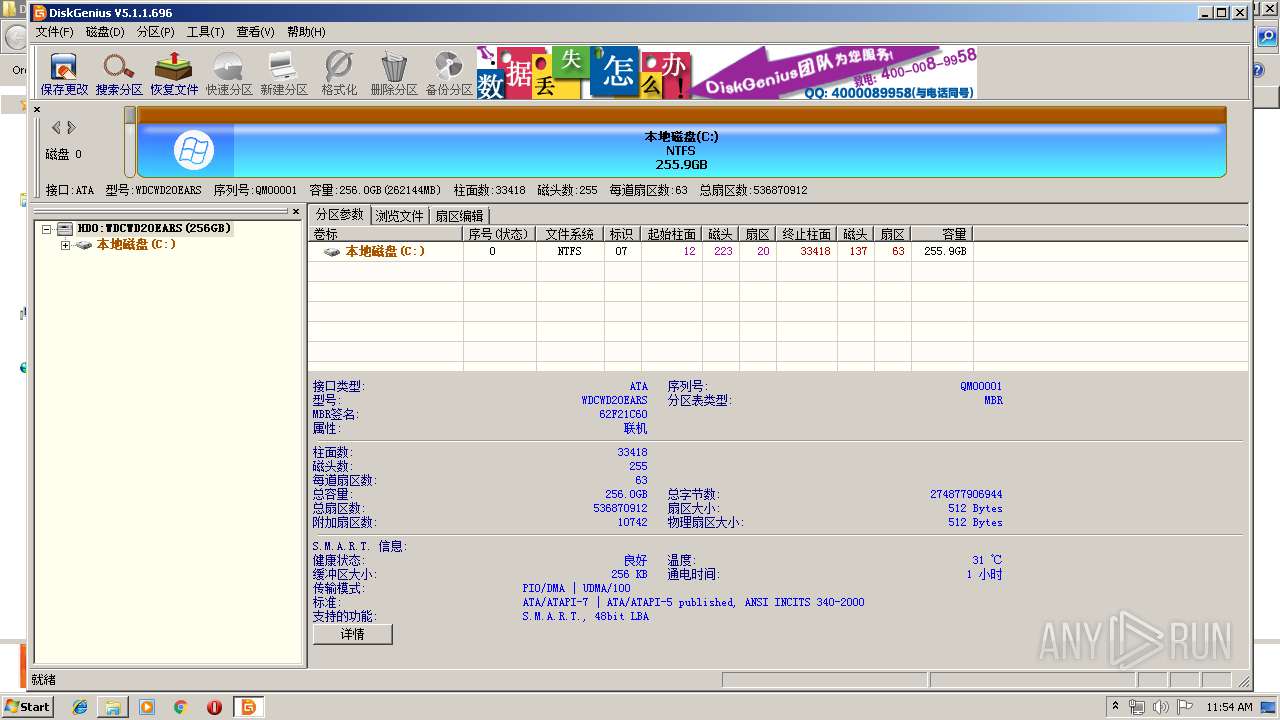
Task: Open the media player taskbar icon
Action: [x=147, y=707]
